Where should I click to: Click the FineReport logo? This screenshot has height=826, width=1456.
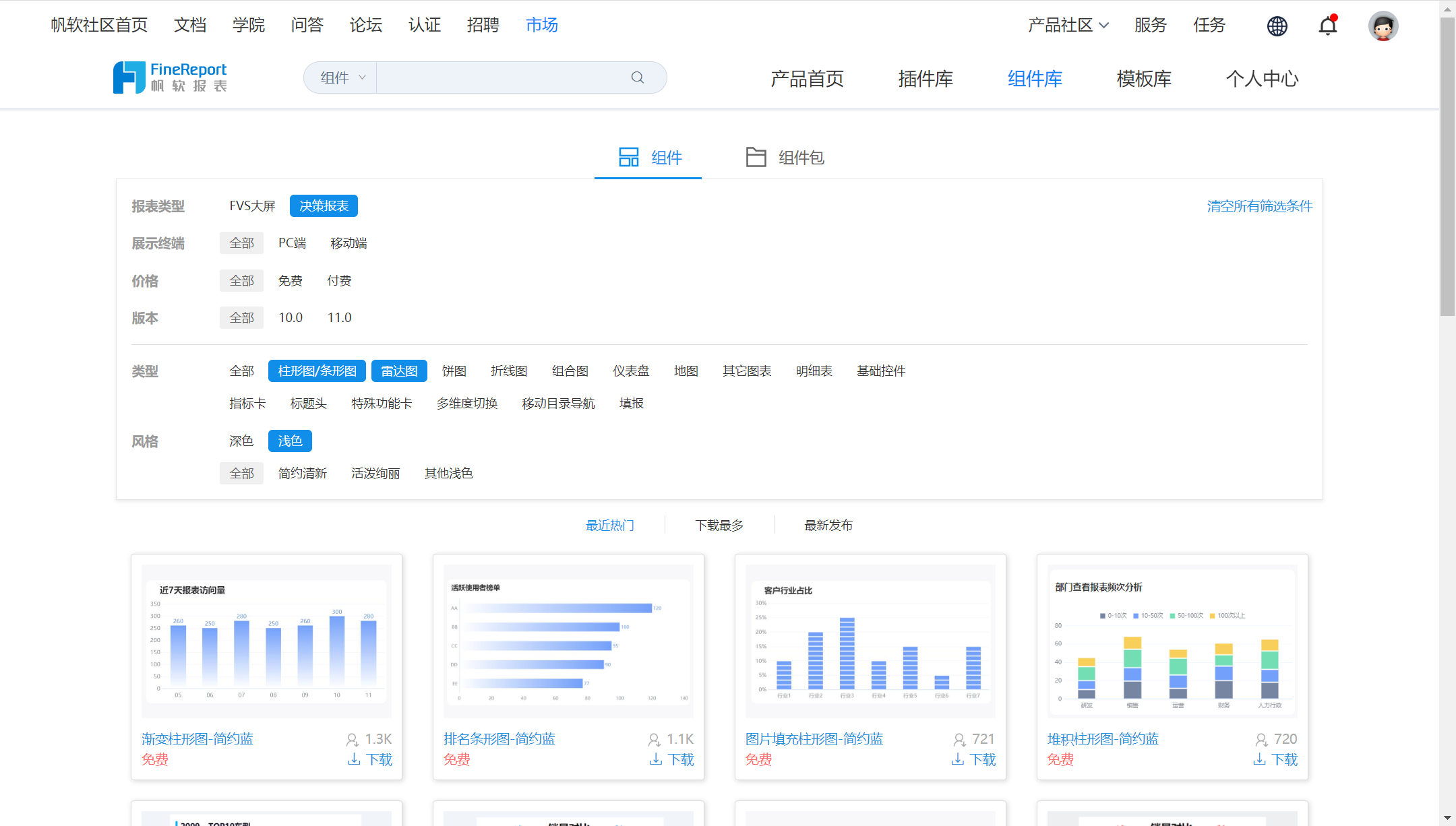click(x=170, y=77)
